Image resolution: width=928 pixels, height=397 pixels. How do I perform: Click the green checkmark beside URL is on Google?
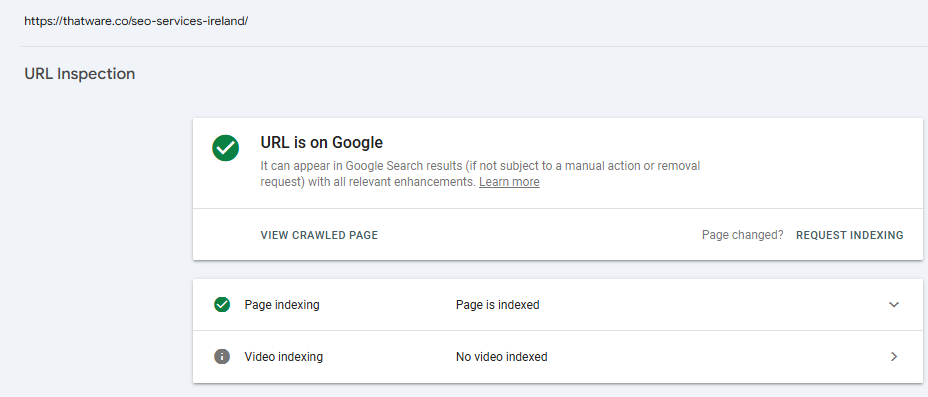pos(225,148)
